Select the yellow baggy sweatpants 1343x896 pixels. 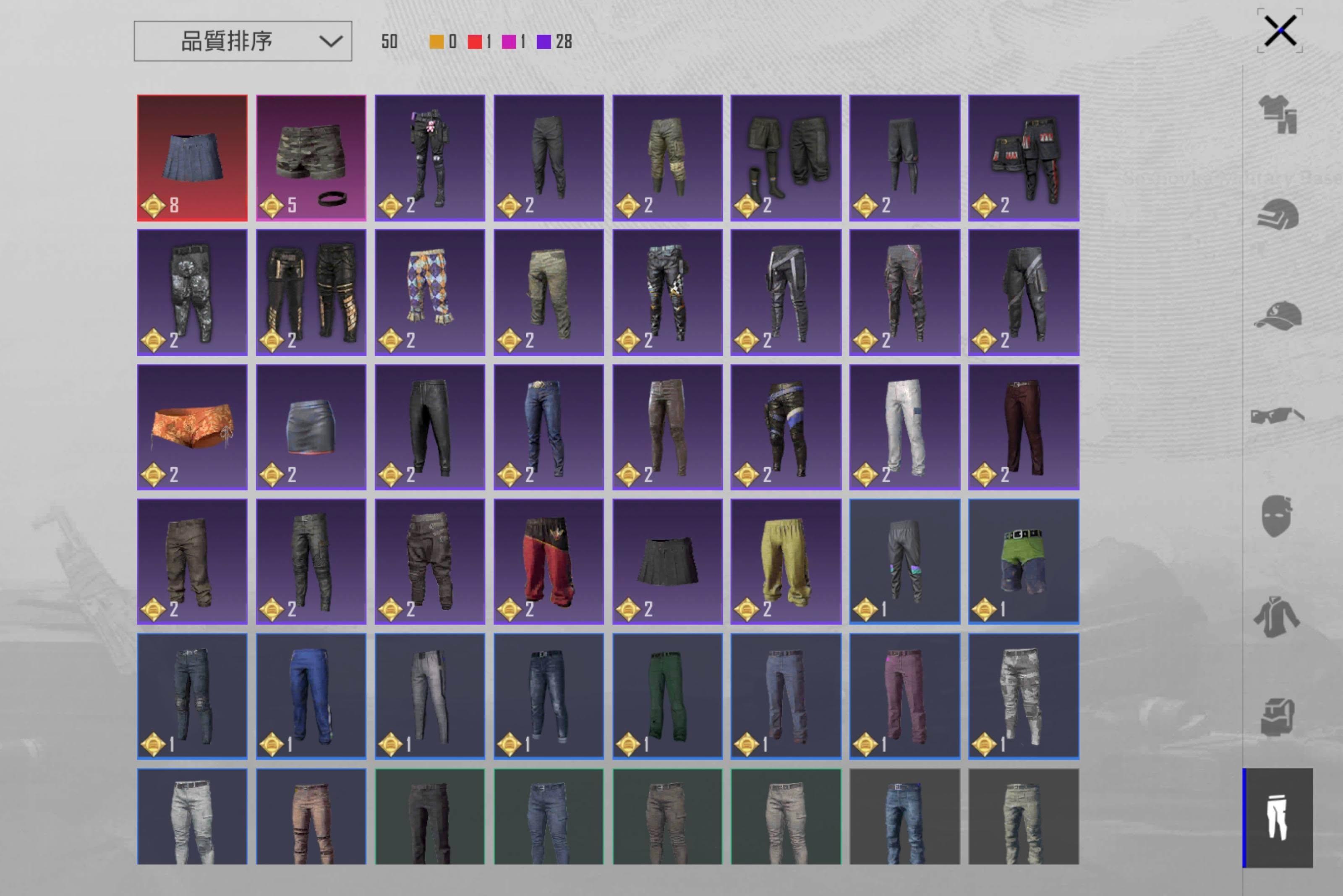[x=786, y=561]
